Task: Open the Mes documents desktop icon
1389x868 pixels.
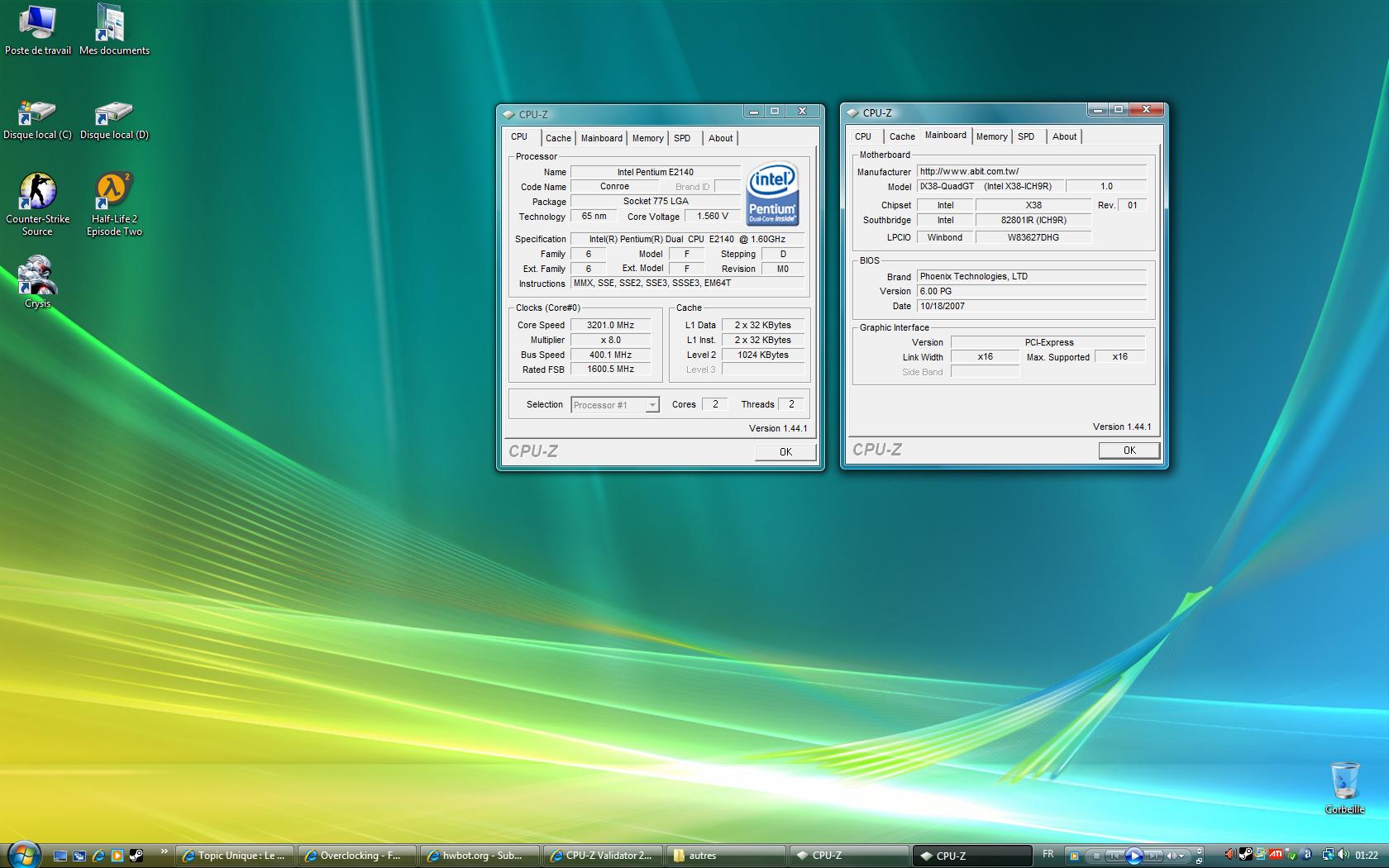Action: (114, 31)
